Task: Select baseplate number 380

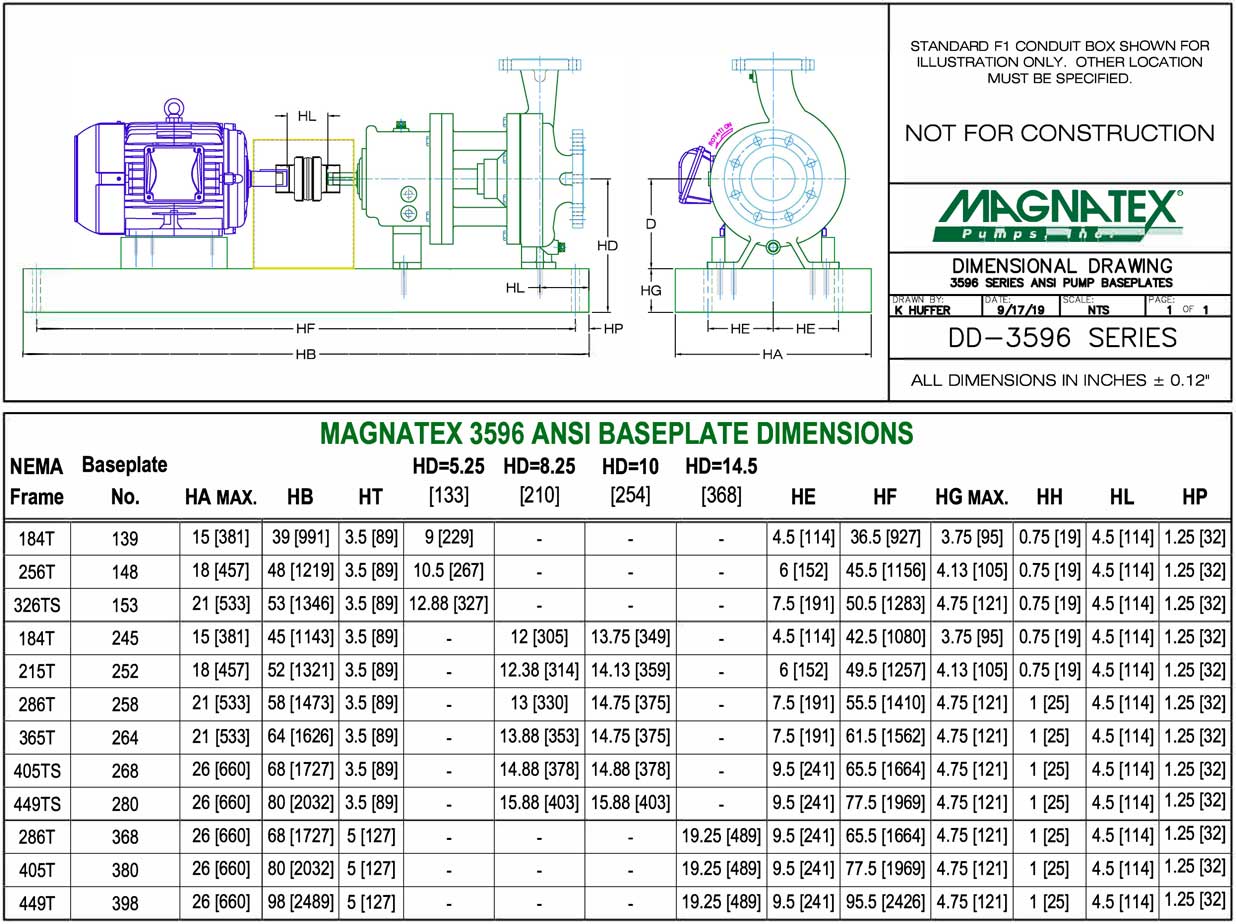Action: (125, 870)
